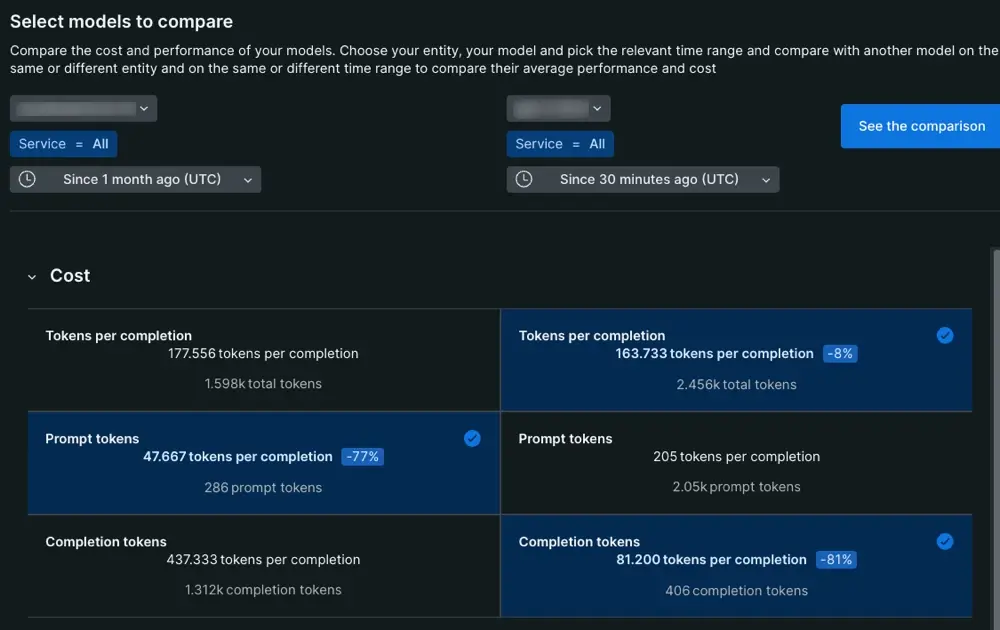Screen dimensions: 1000x630
Task: Select the right Prompt tokens card showing 205 tokens
Action: click(736, 463)
